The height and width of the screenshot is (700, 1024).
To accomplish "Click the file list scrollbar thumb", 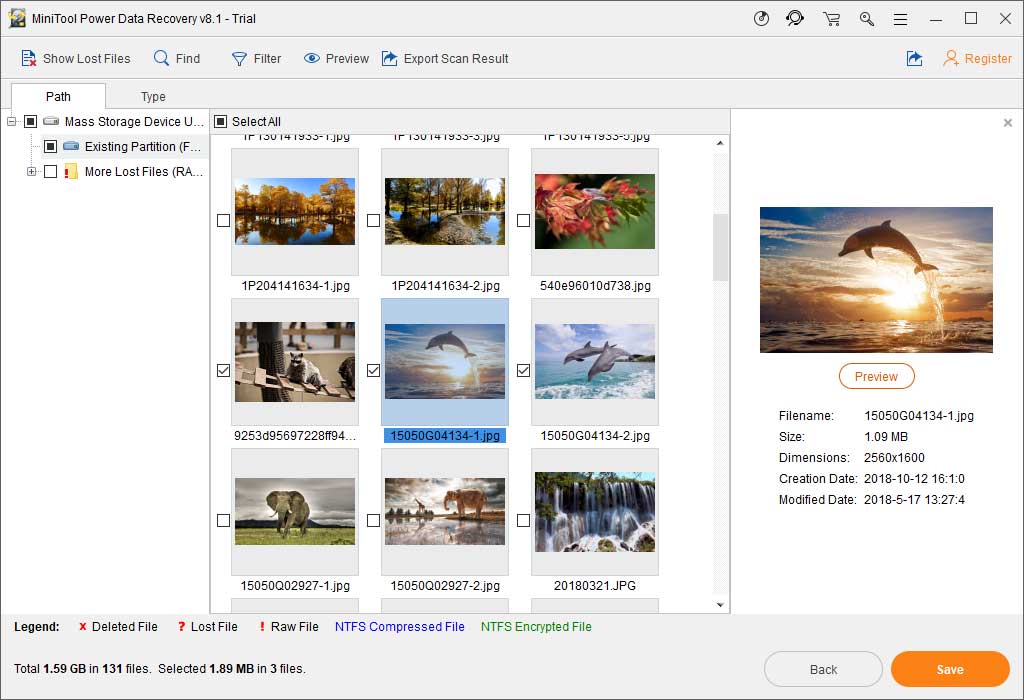I will (720, 247).
